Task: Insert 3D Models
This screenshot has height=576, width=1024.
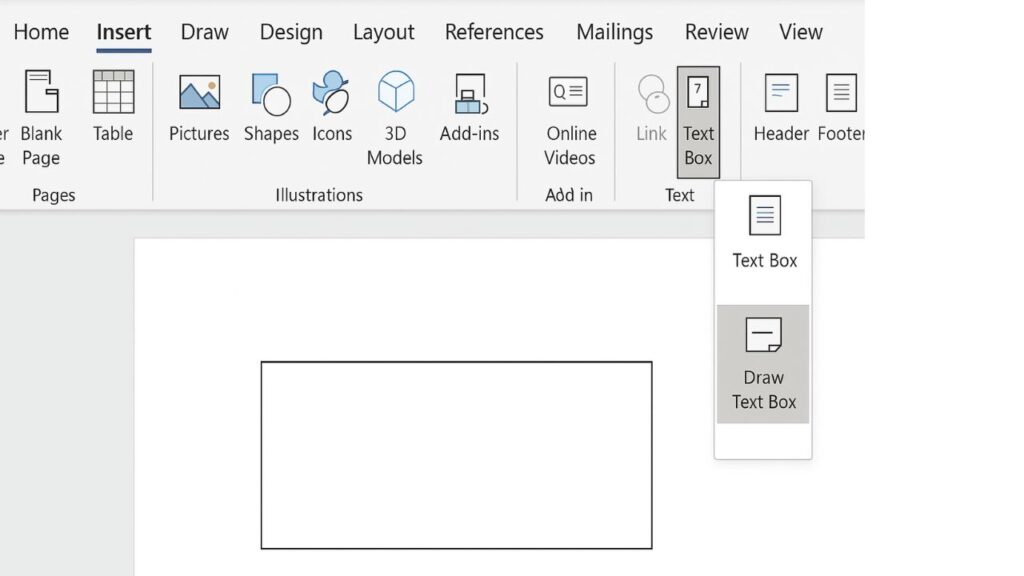Action: pos(395,118)
